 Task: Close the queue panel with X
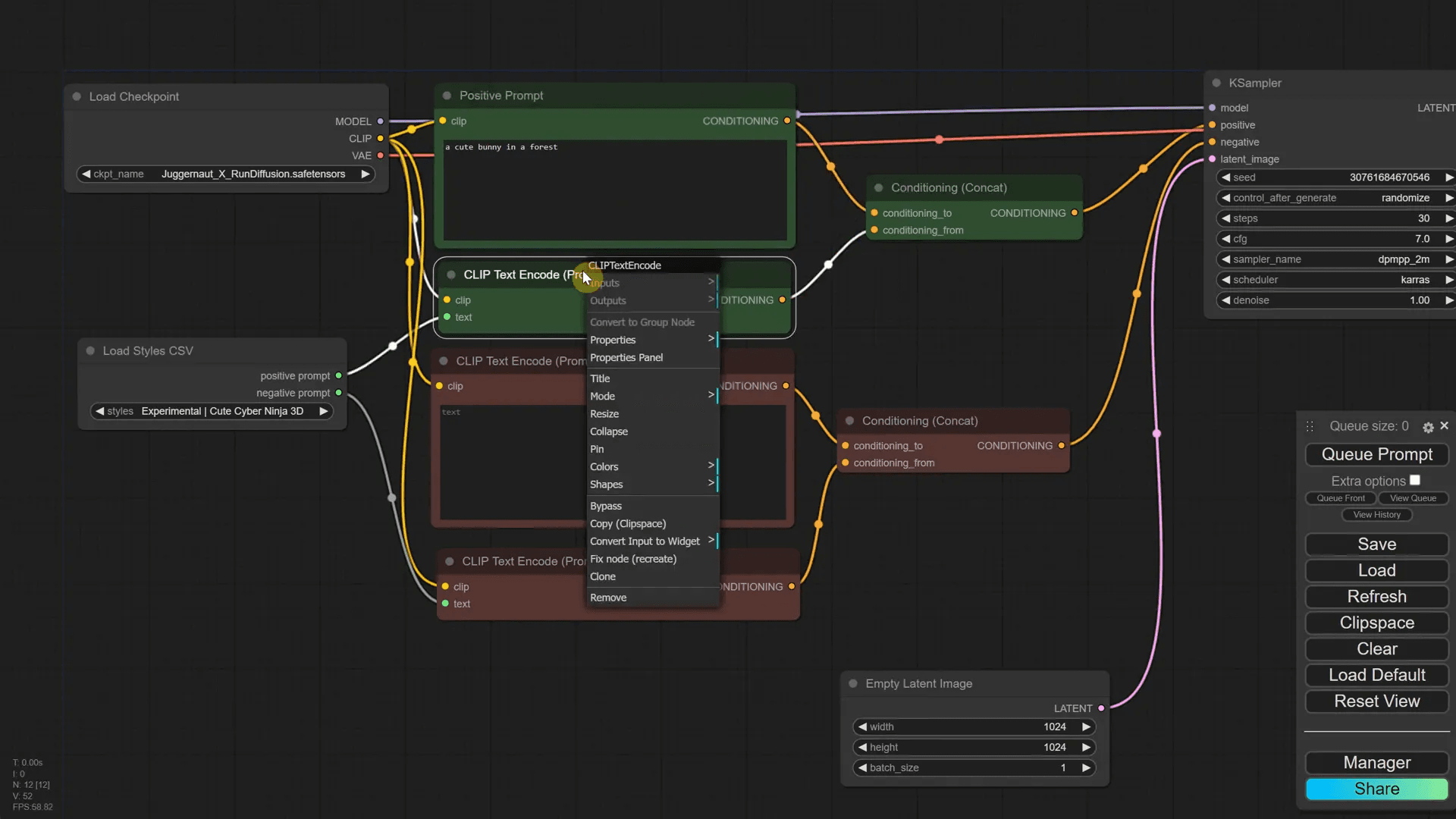(1444, 425)
